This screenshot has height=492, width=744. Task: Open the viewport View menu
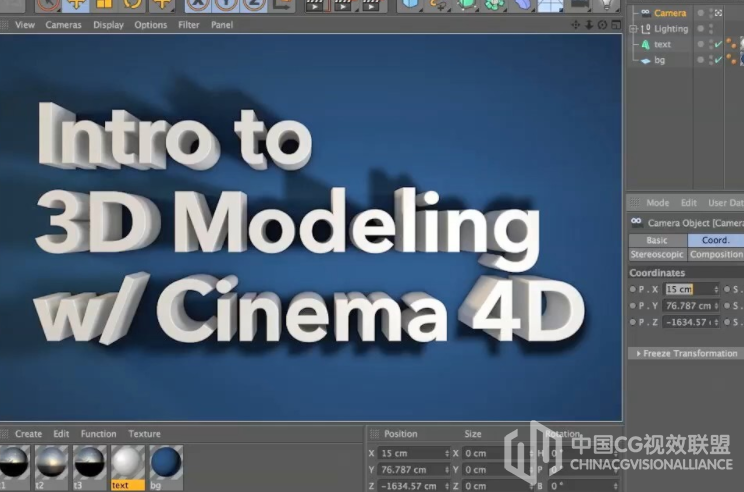(25, 25)
